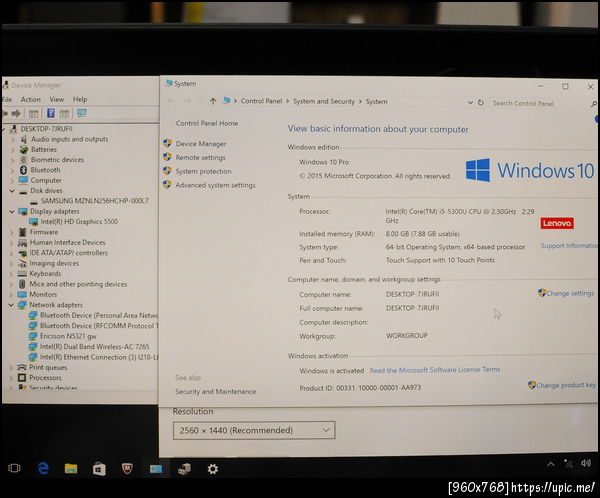
Task: Select Ericsson N5321 gw network adapter
Action: [x=68, y=336]
